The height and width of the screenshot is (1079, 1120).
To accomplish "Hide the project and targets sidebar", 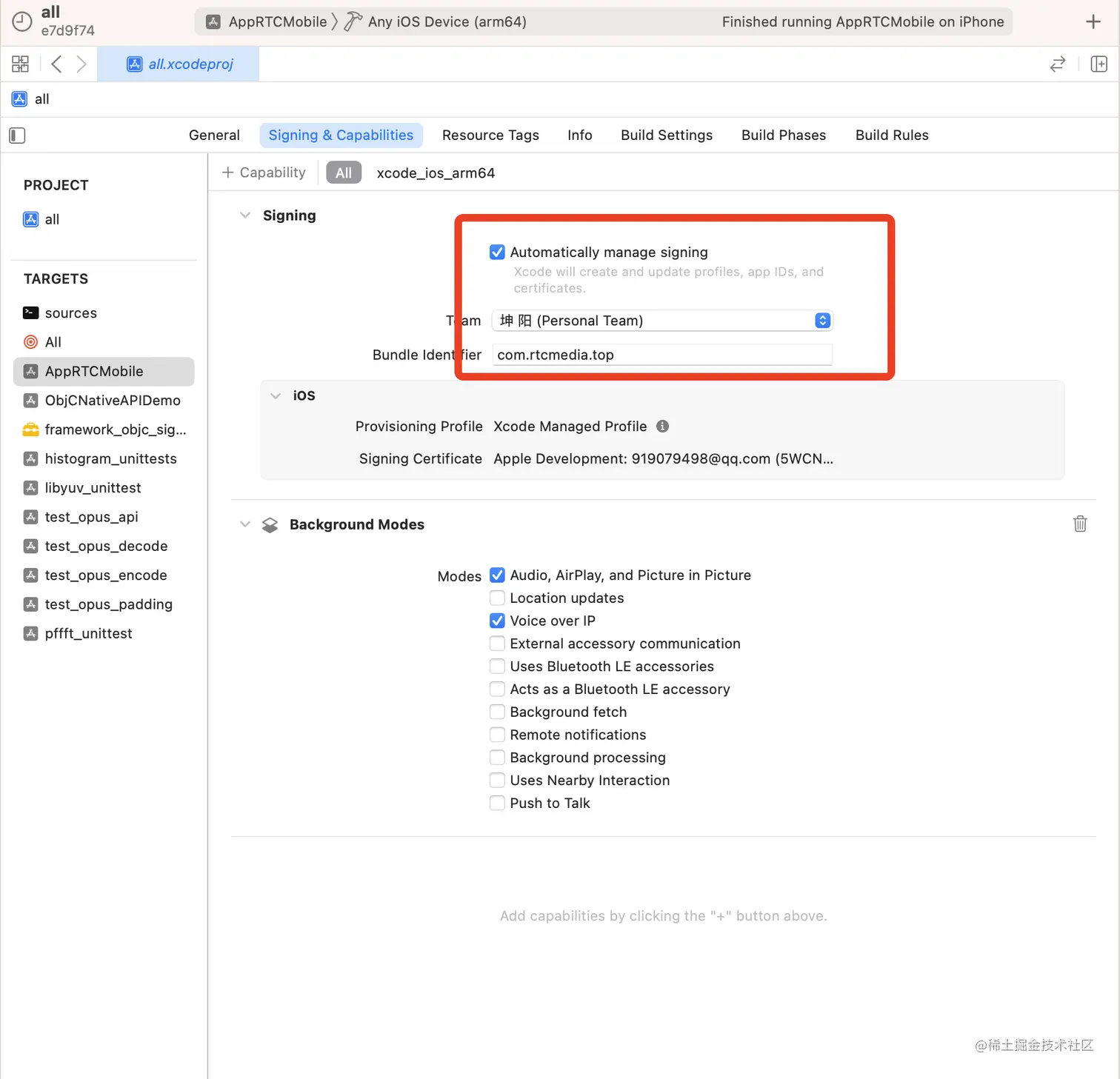I will point(17,136).
